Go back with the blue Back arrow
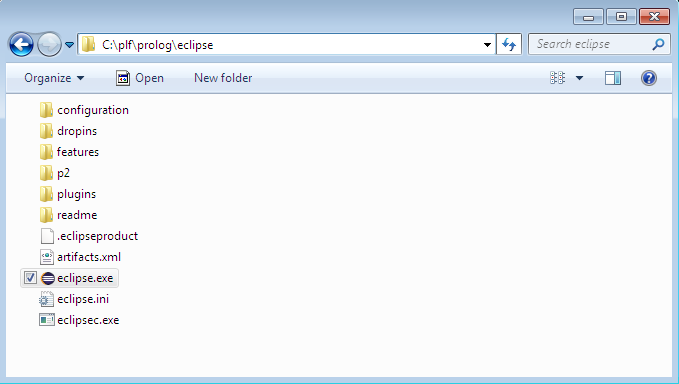This screenshot has width=679, height=384. 21,44
